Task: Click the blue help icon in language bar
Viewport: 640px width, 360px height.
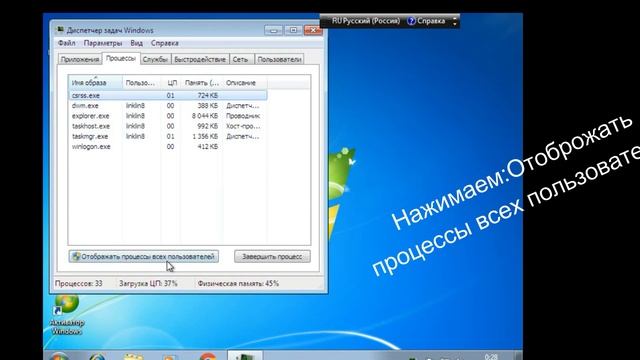Action: coord(411,21)
